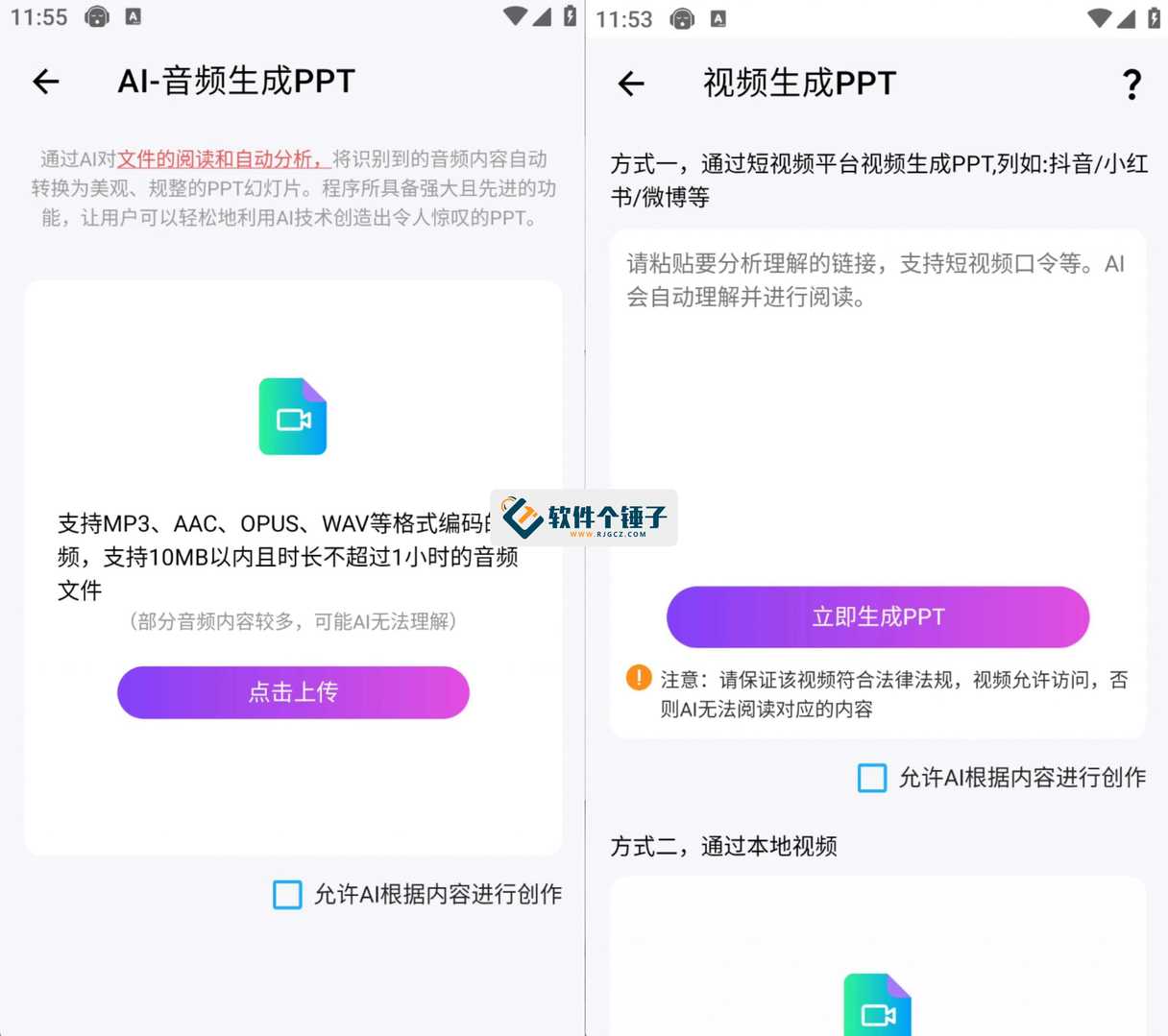The height and width of the screenshot is (1036, 1168).
Task: Tap right status bar headset notification icon
Action: tap(682, 18)
